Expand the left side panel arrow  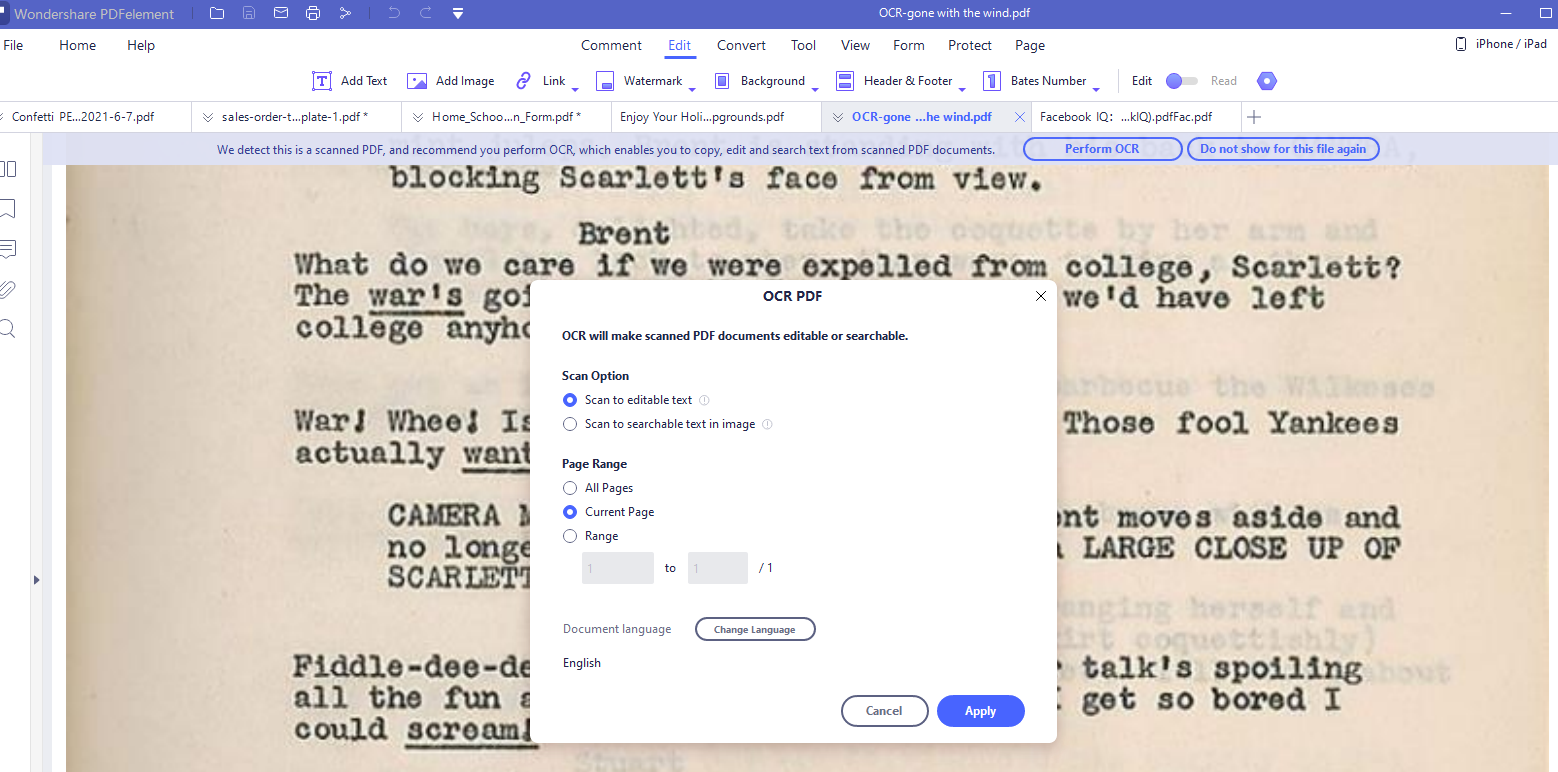pyautogui.click(x=37, y=579)
